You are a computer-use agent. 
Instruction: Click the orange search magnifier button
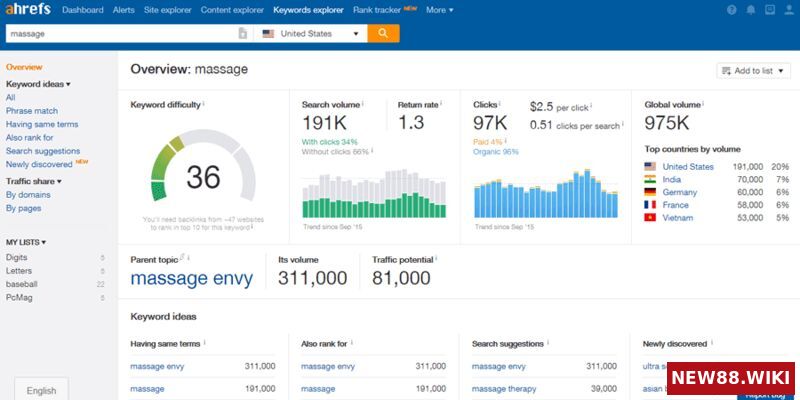(383, 34)
